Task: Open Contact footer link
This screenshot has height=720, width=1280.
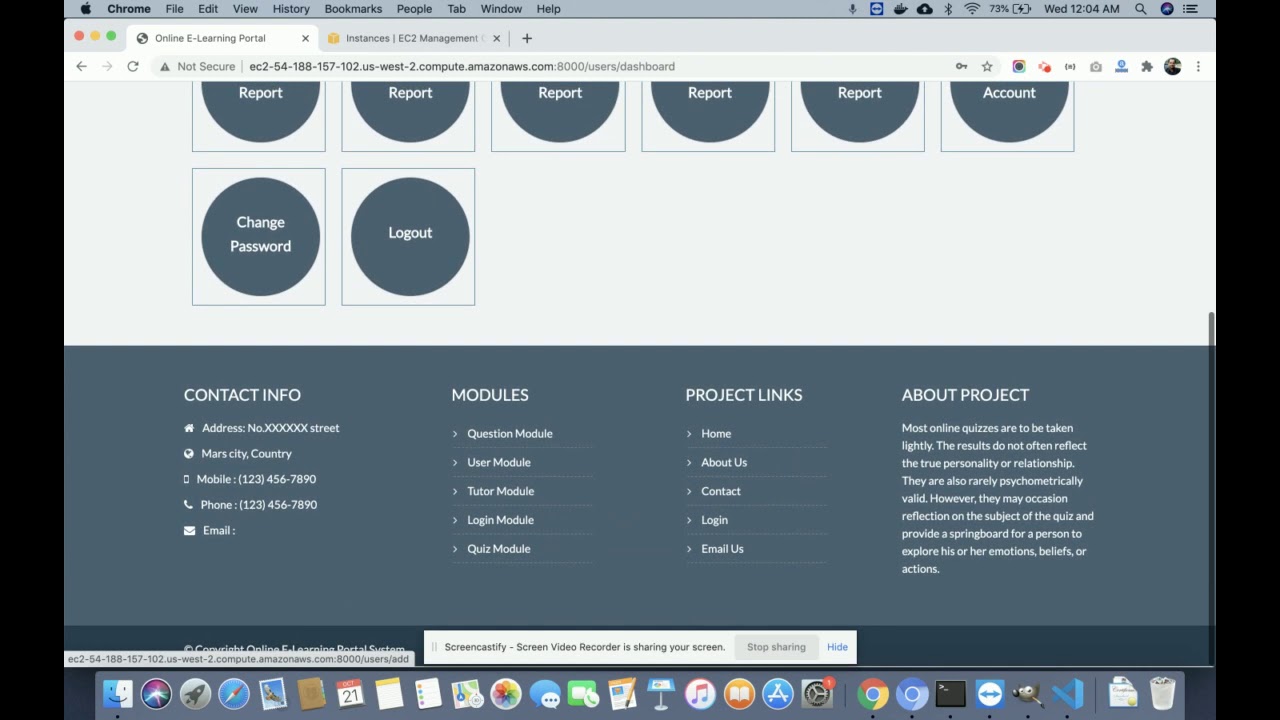Action: (721, 491)
